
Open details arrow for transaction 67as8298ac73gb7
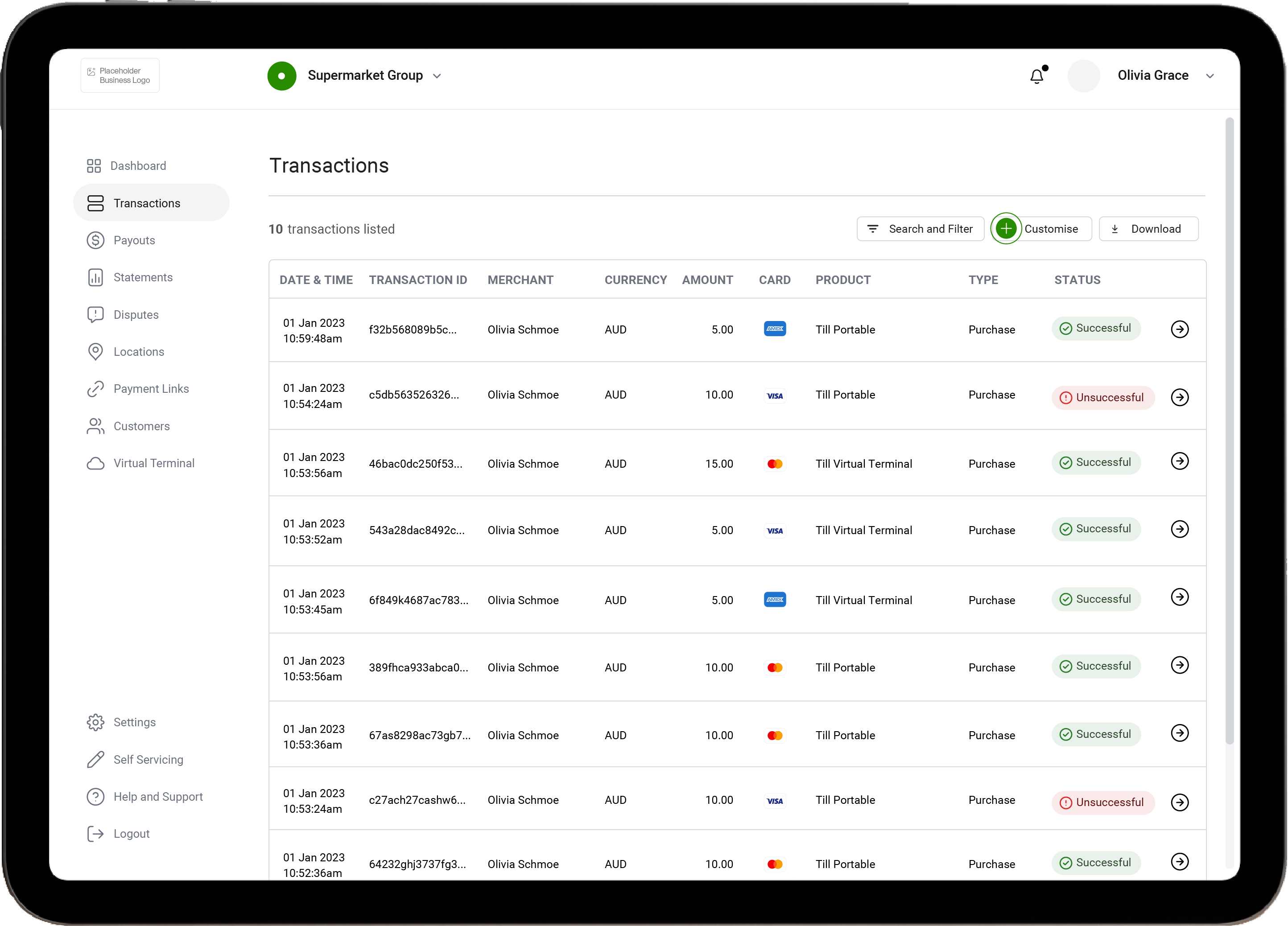1180,733
